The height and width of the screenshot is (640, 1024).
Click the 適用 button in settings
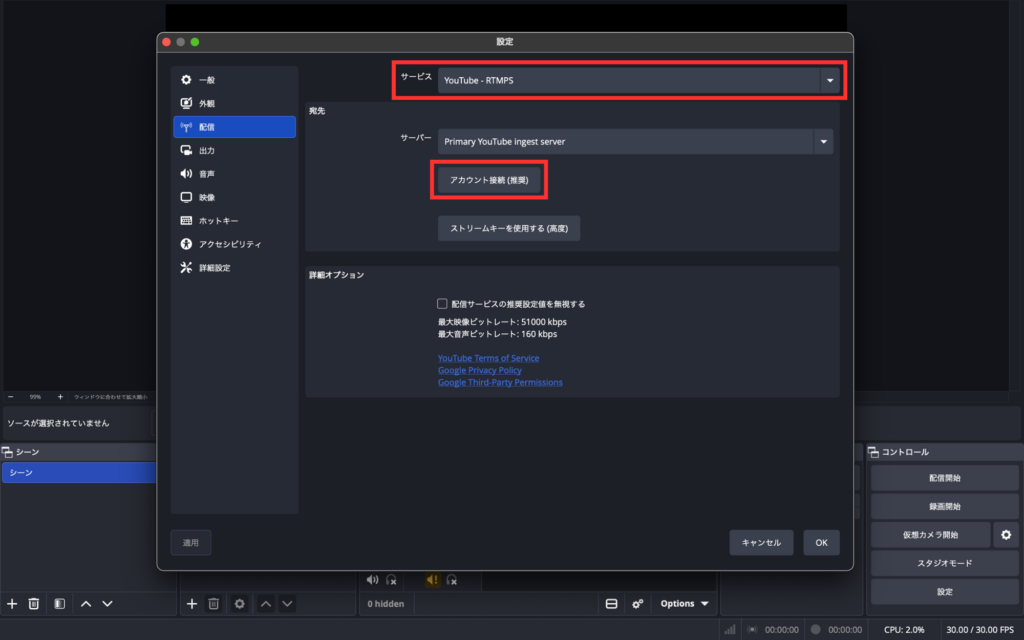pyautogui.click(x=191, y=543)
